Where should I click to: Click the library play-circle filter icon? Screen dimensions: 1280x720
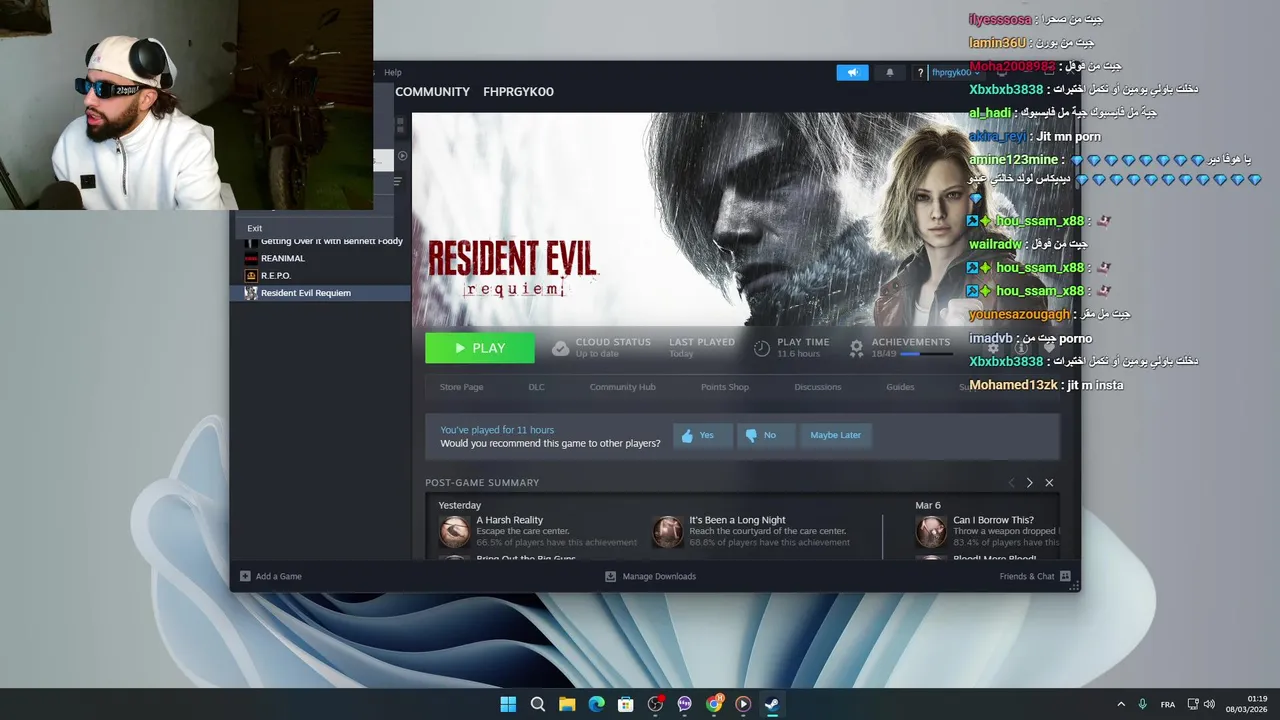pos(402,156)
